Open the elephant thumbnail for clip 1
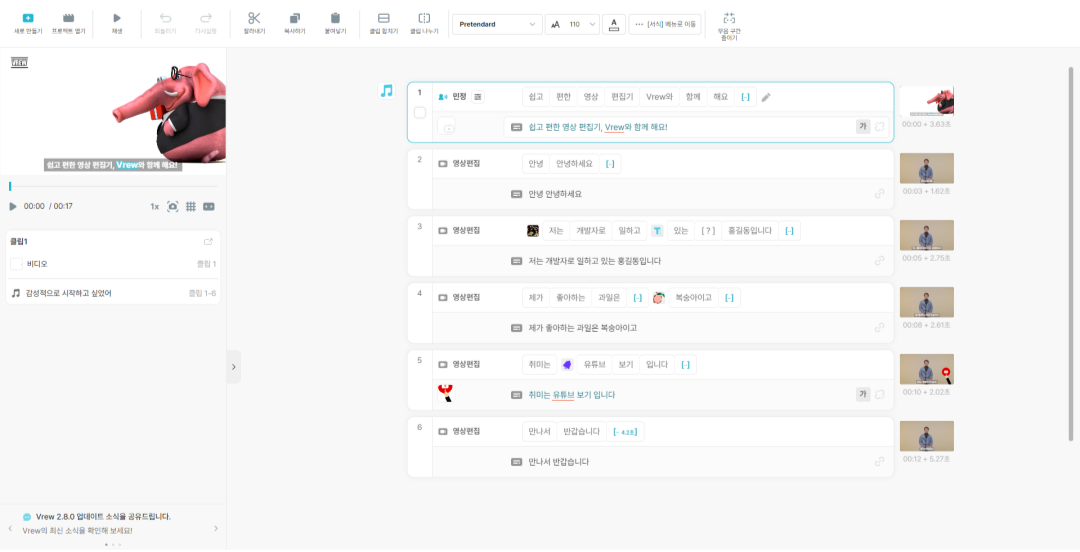This screenshot has width=1080, height=552. (927, 101)
